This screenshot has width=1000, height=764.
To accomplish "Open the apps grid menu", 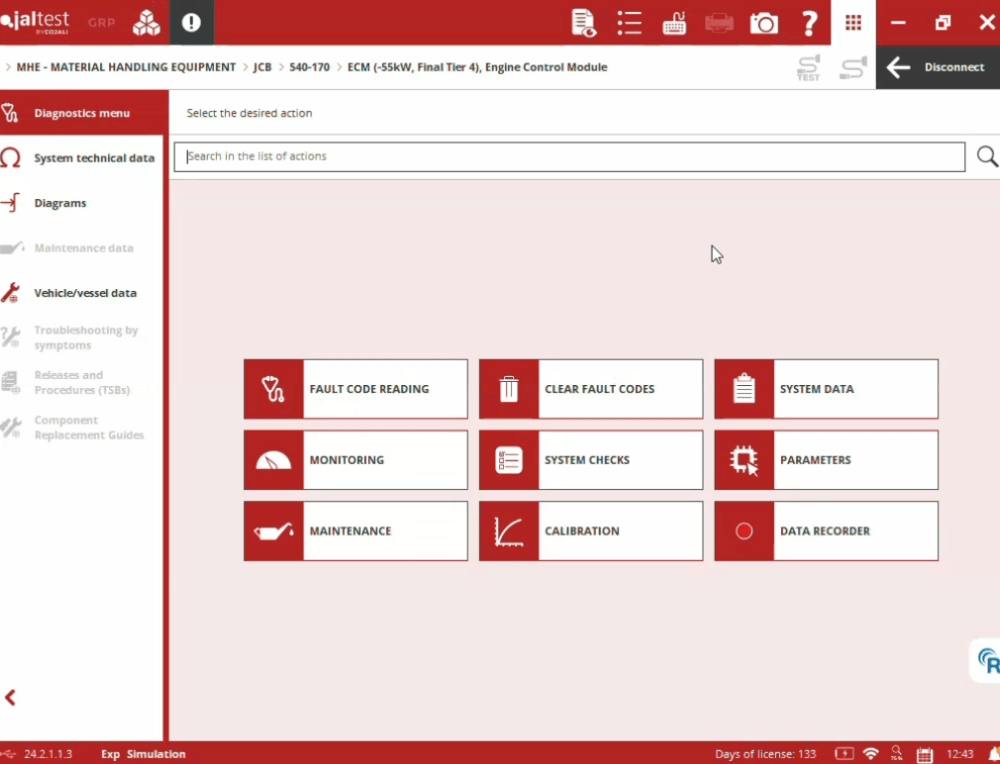I will tap(853, 23).
